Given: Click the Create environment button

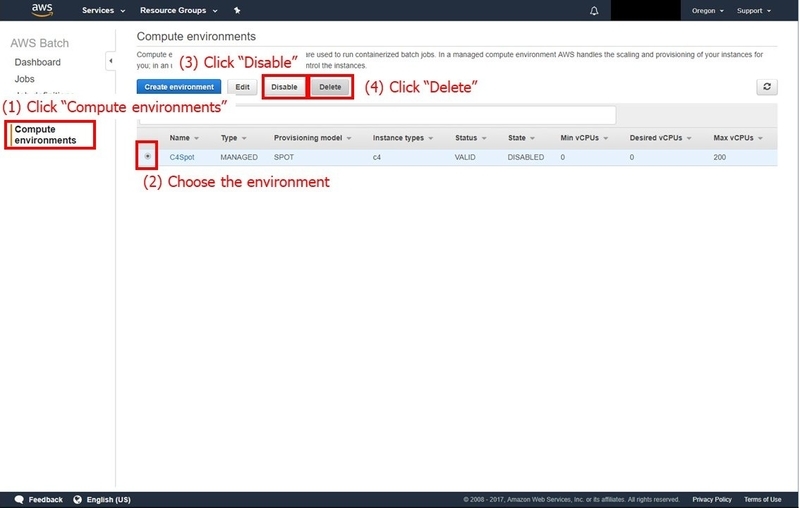Looking at the screenshot, I should pyautogui.click(x=179, y=87).
